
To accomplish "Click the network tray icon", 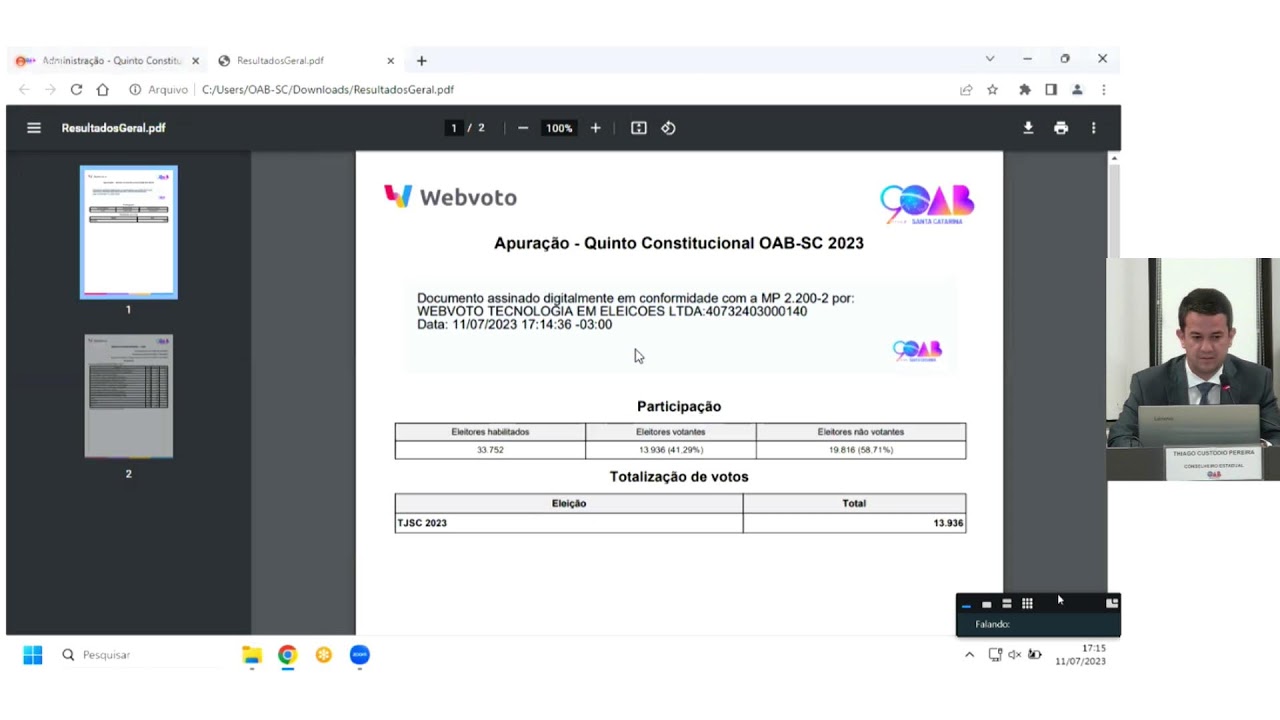I will point(995,655).
